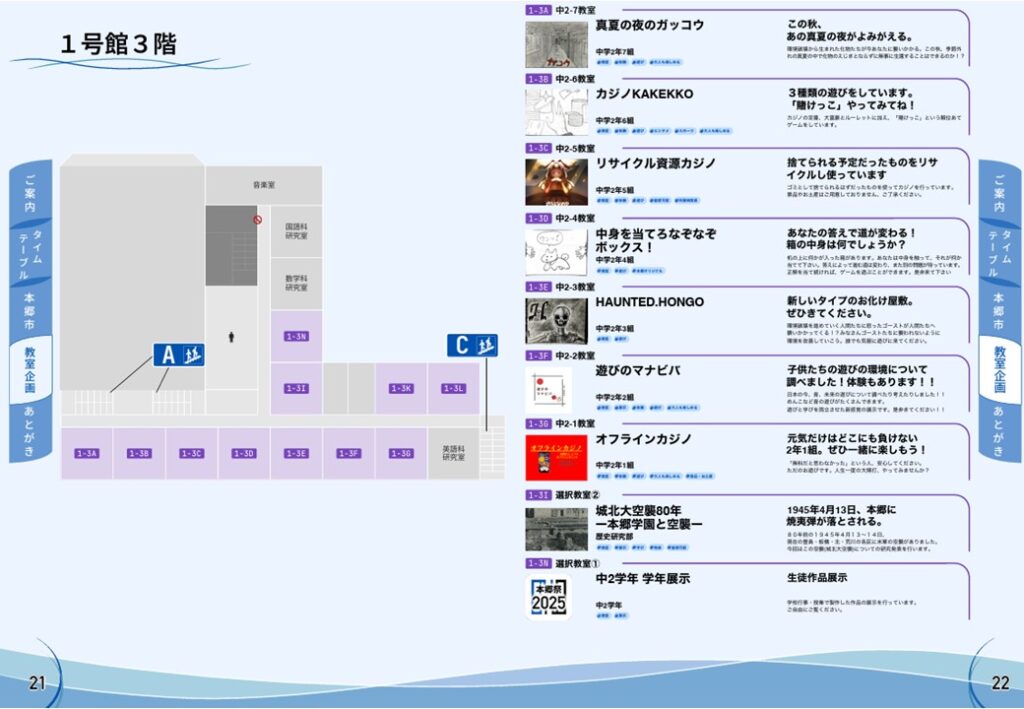Click the HAUNTED.HONGO thumbnail image
The width and height of the screenshot is (1024, 709).
point(557,321)
